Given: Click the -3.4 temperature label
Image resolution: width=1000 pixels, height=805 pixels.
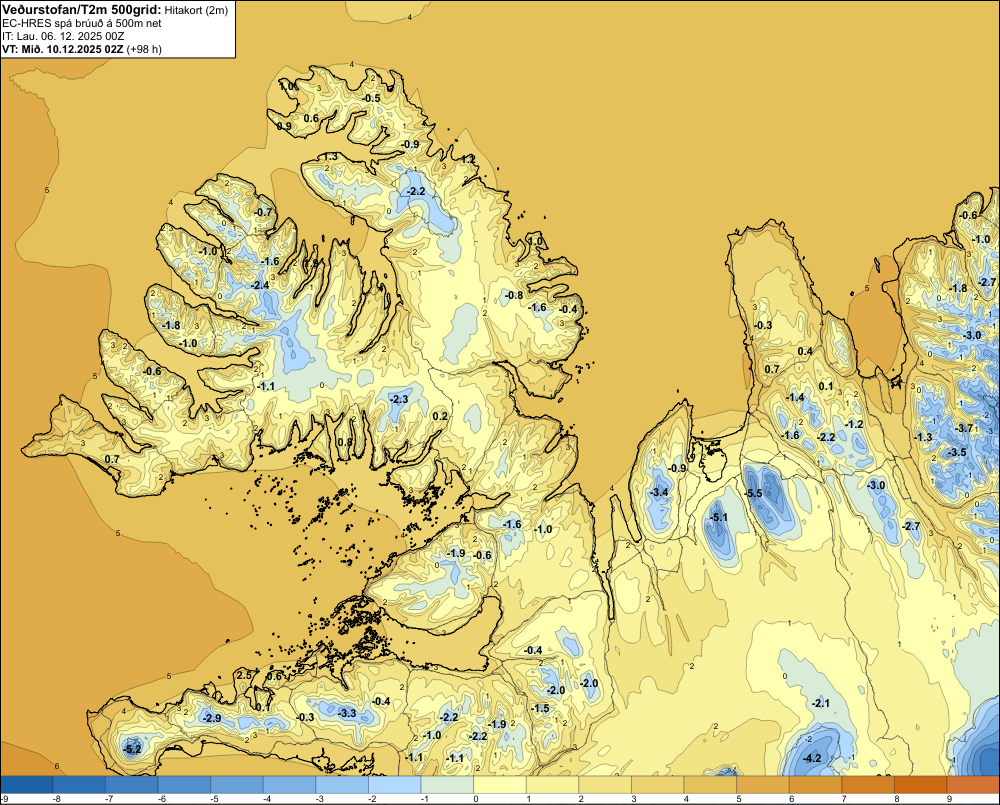Looking at the screenshot, I should 659,492.
